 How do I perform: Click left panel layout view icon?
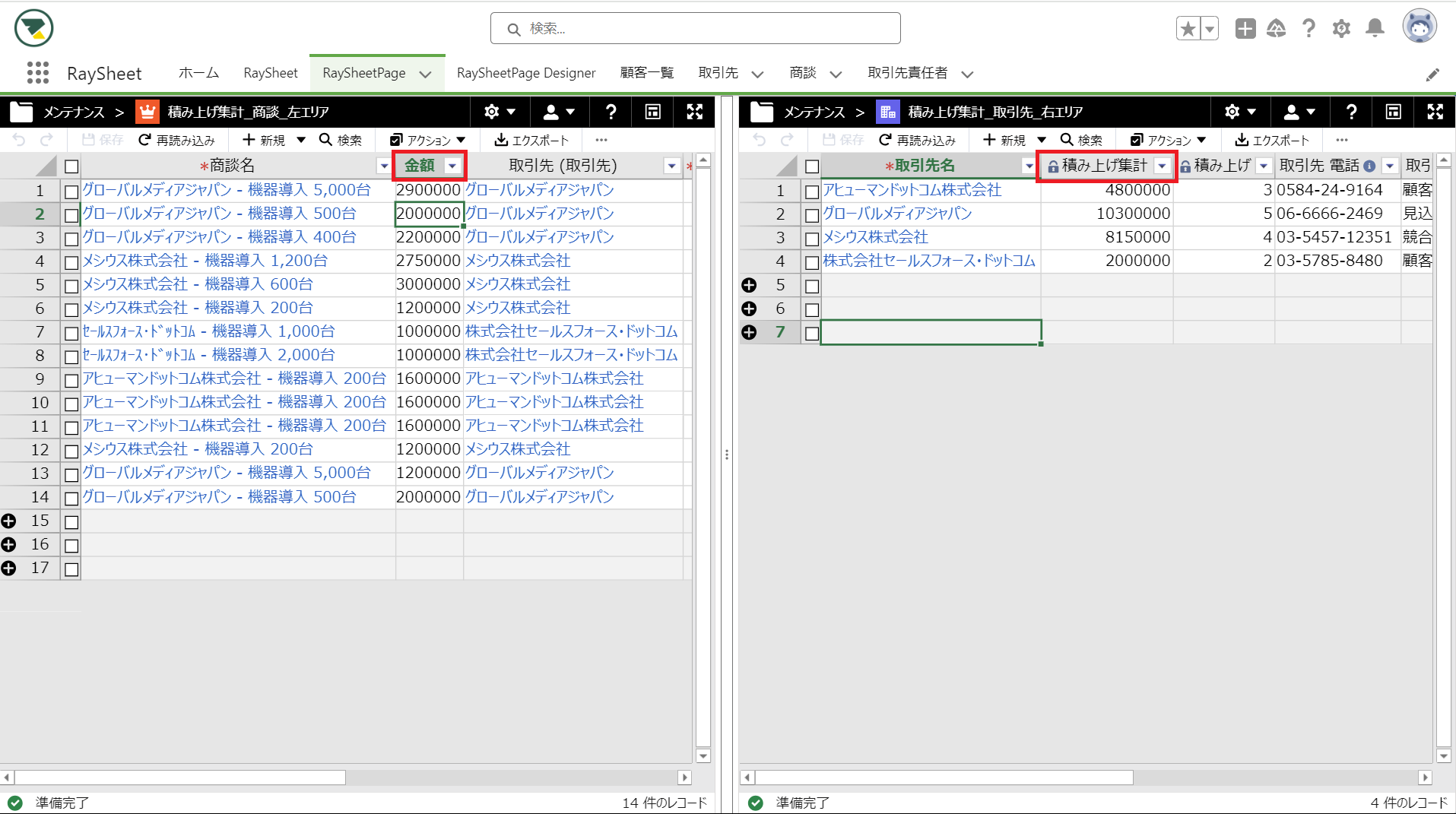(x=653, y=112)
